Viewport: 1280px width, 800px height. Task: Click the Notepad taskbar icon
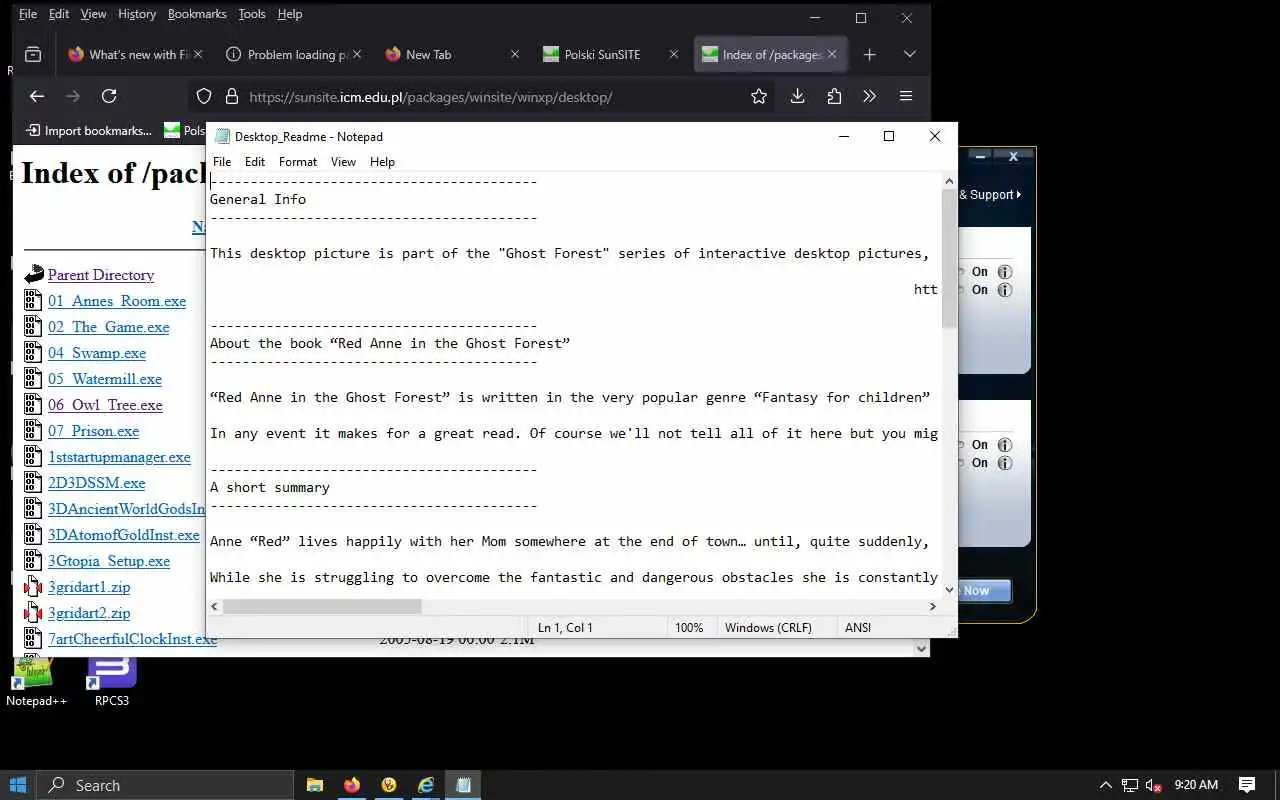[463, 785]
